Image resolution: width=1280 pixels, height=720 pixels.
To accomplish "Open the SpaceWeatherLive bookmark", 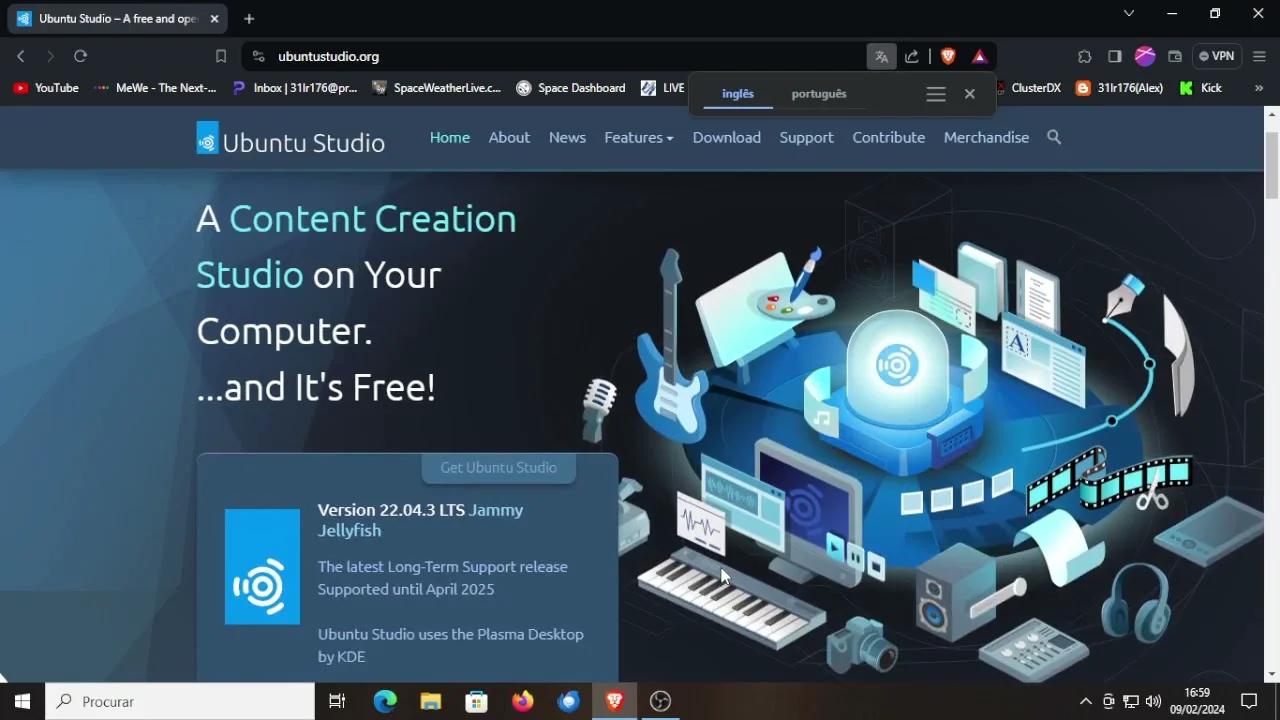I will (x=436, y=88).
